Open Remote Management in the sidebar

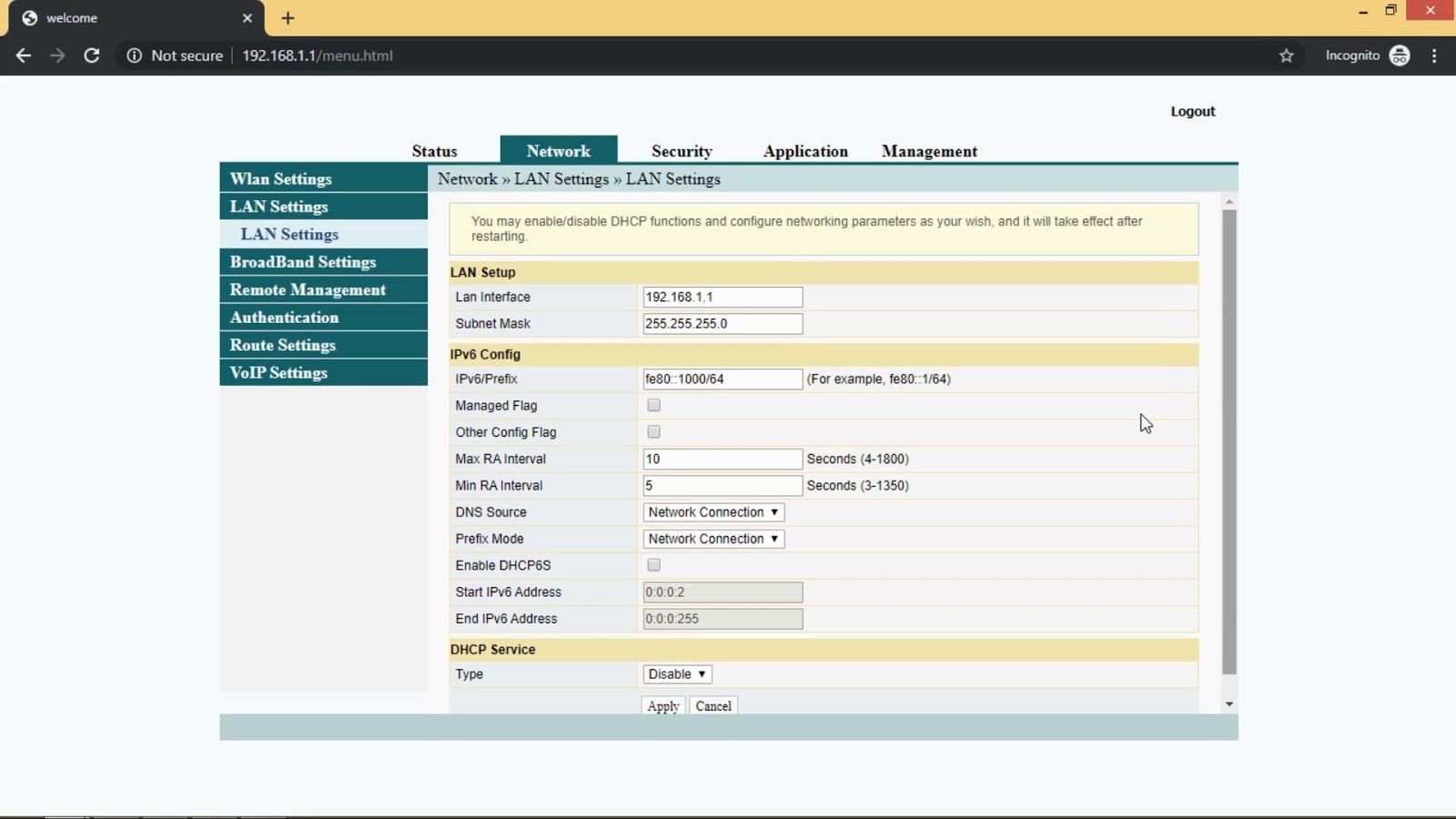coord(323,289)
